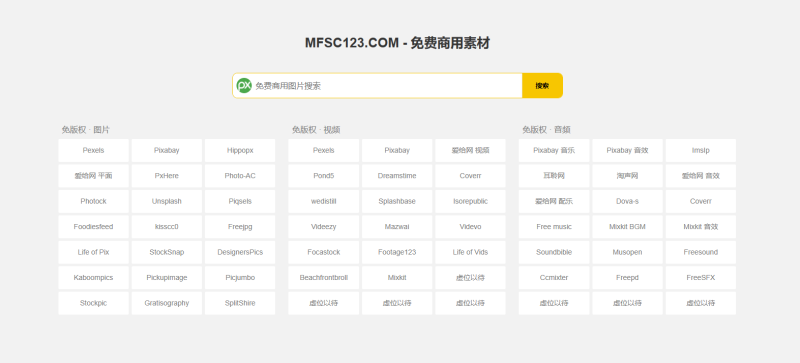Visit Gratisography
The height and width of the screenshot is (363, 800).
(x=167, y=303)
